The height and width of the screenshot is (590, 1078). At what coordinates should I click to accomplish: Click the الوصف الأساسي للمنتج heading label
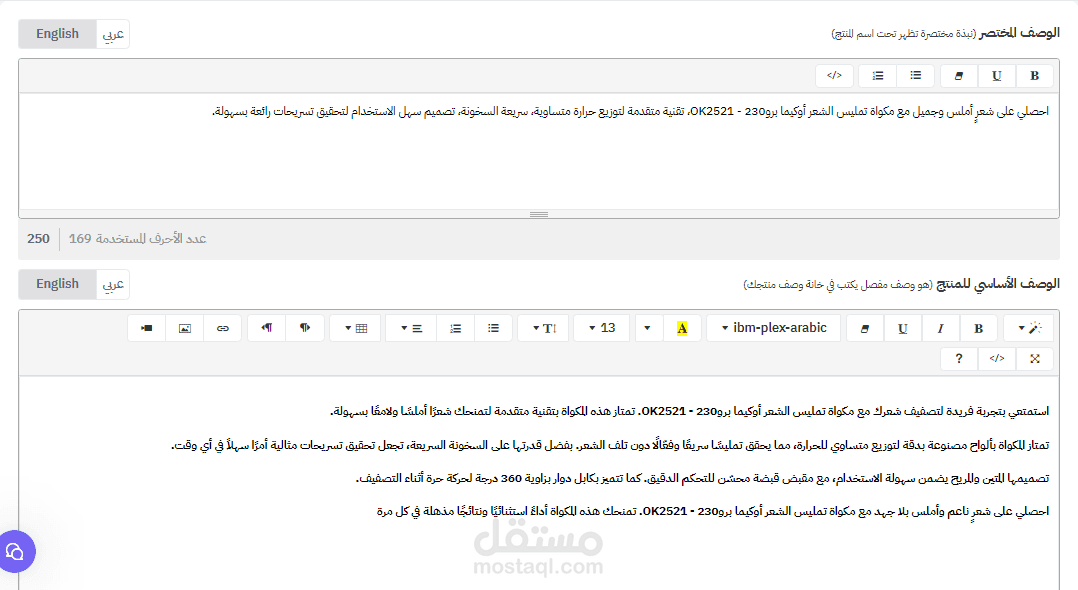pyautogui.click(x=998, y=283)
